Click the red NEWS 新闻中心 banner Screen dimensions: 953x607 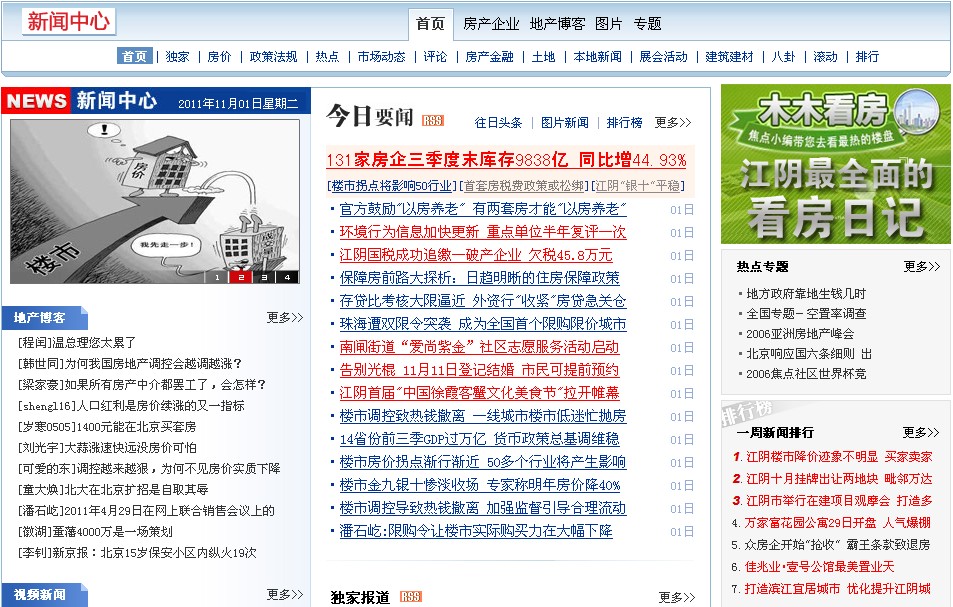pyautogui.click(x=82, y=101)
